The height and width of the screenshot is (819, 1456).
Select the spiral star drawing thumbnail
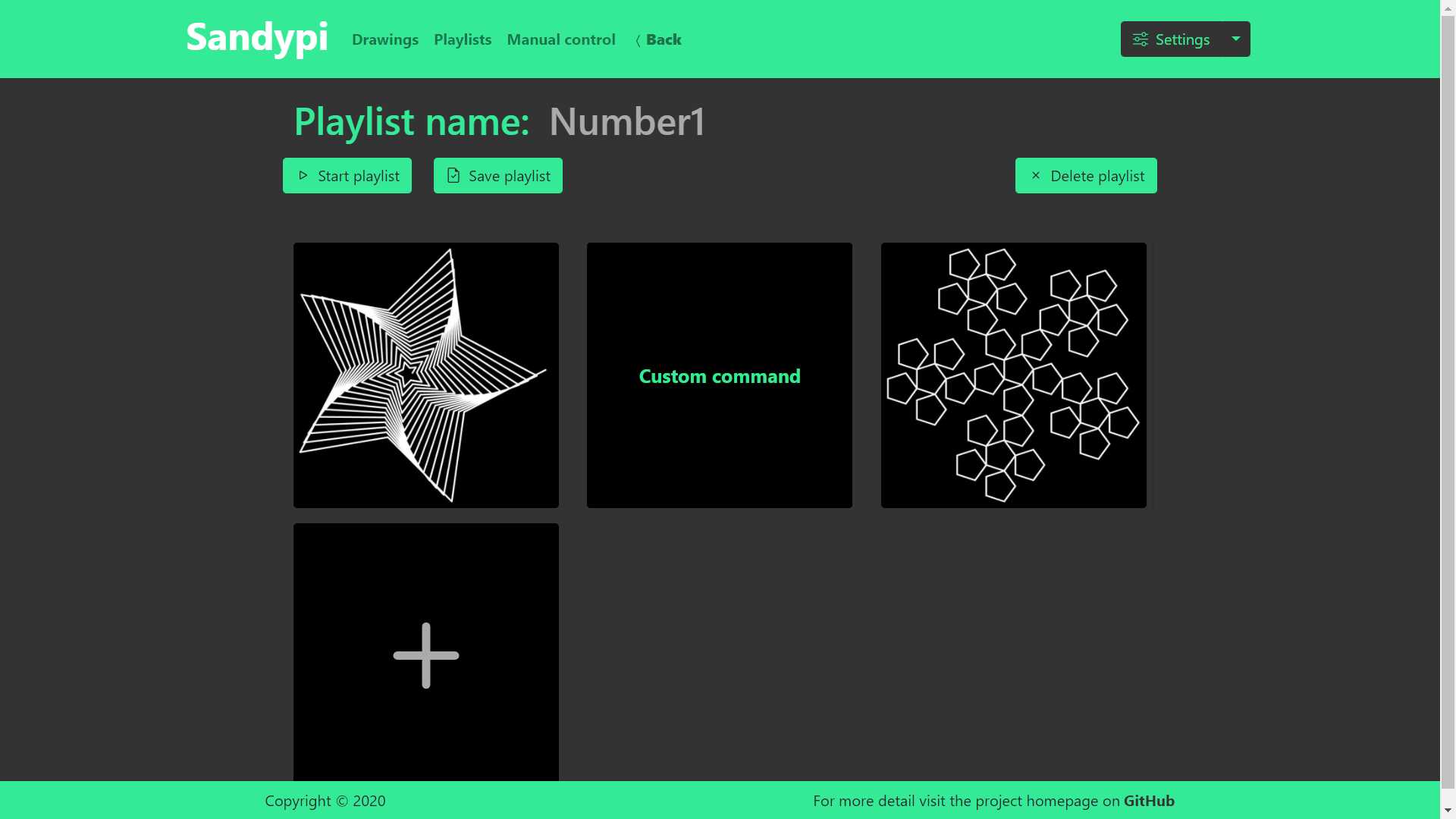click(x=426, y=375)
